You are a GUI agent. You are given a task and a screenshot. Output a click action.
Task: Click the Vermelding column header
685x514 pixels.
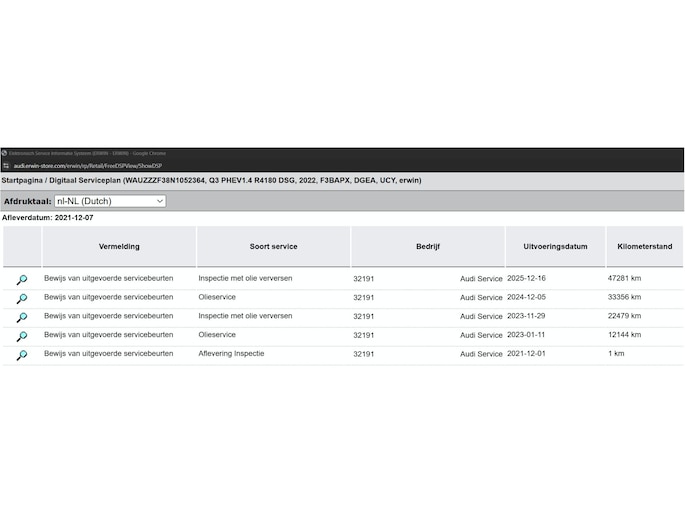[119, 246]
